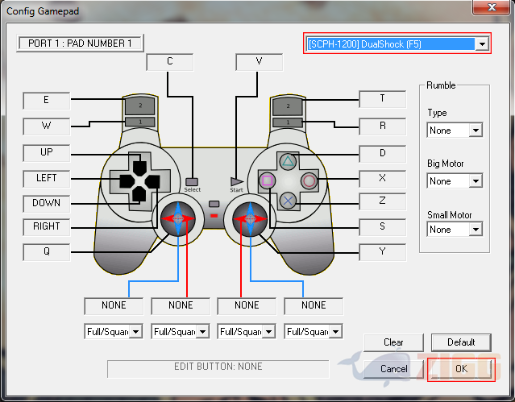The height and width of the screenshot is (402, 515).
Task: Select the Start-button mapping box labeled V
Action: pos(259,62)
